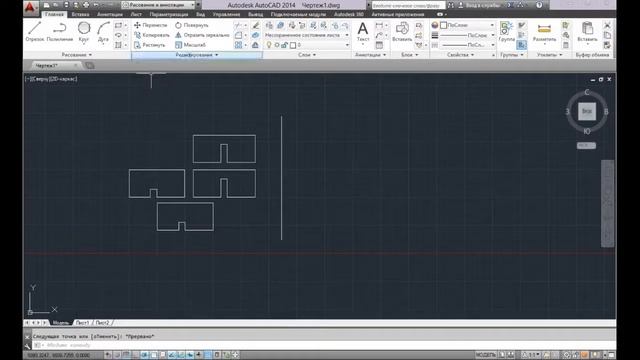
Task: Click the Копировать copy tool
Action: click(x=151, y=35)
